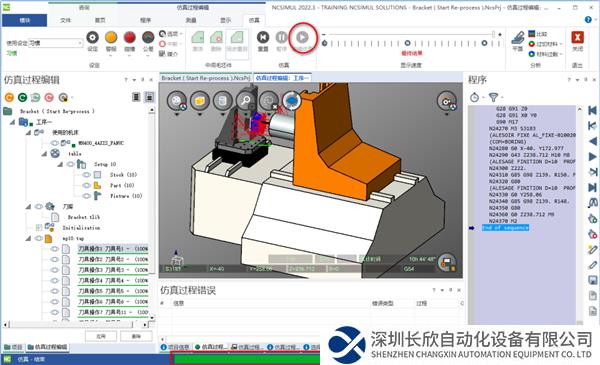Toggle visibility eye of 刀库 tool library

(x=39, y=207)
